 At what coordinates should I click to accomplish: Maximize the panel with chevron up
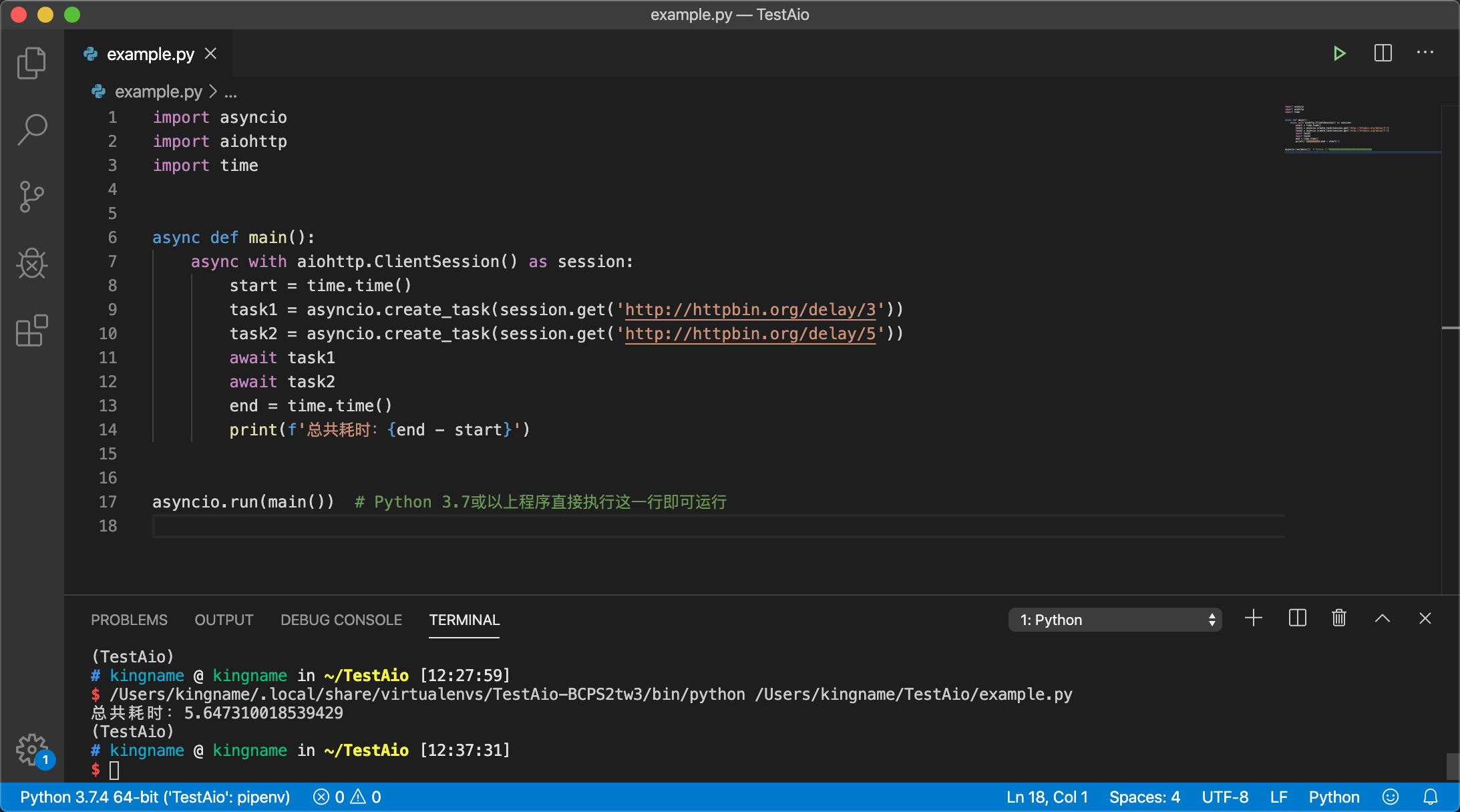pyautogui.click(x=1382, y=618)
